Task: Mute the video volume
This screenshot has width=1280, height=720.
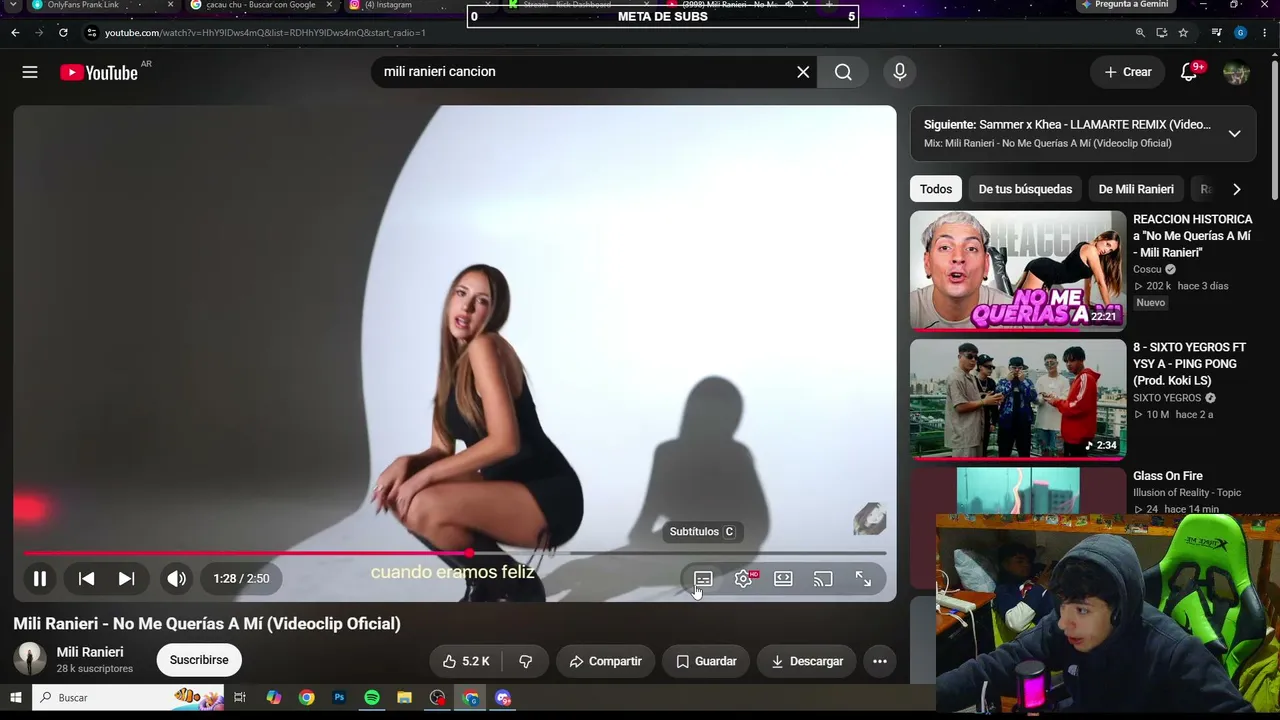Action: 177,578
